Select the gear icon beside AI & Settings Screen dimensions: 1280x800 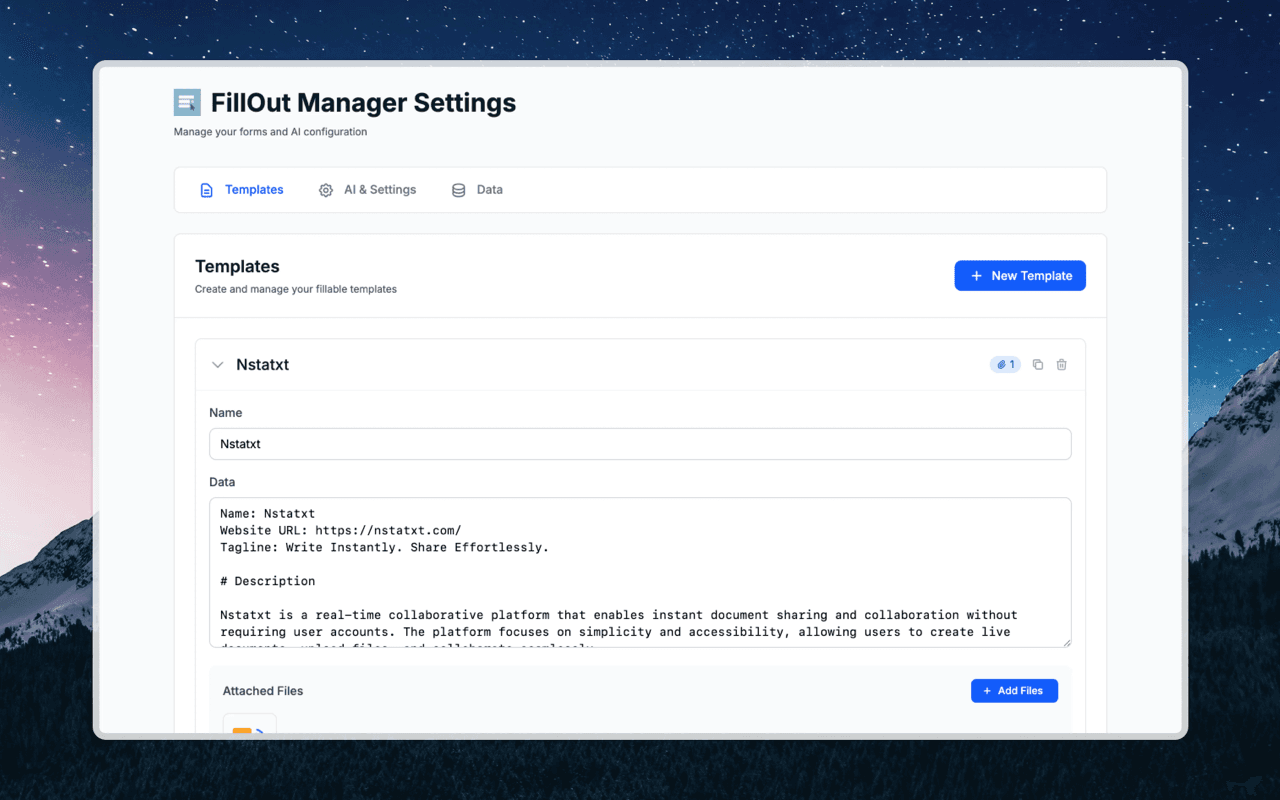click(325, 189)
